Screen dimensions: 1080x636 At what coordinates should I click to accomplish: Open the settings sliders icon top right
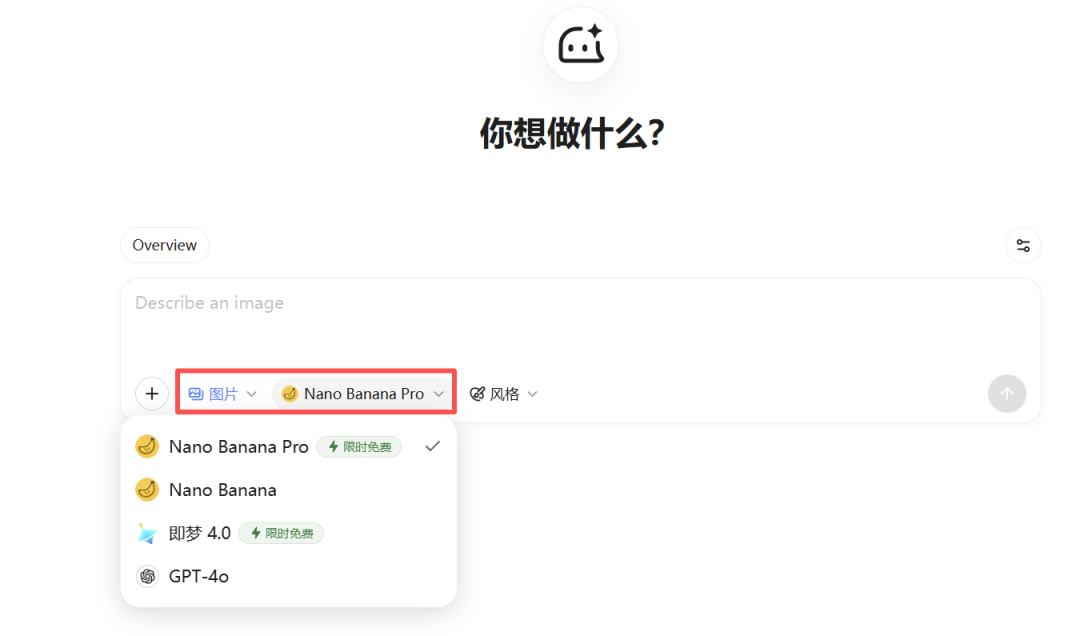click(x=1023, y=245)
